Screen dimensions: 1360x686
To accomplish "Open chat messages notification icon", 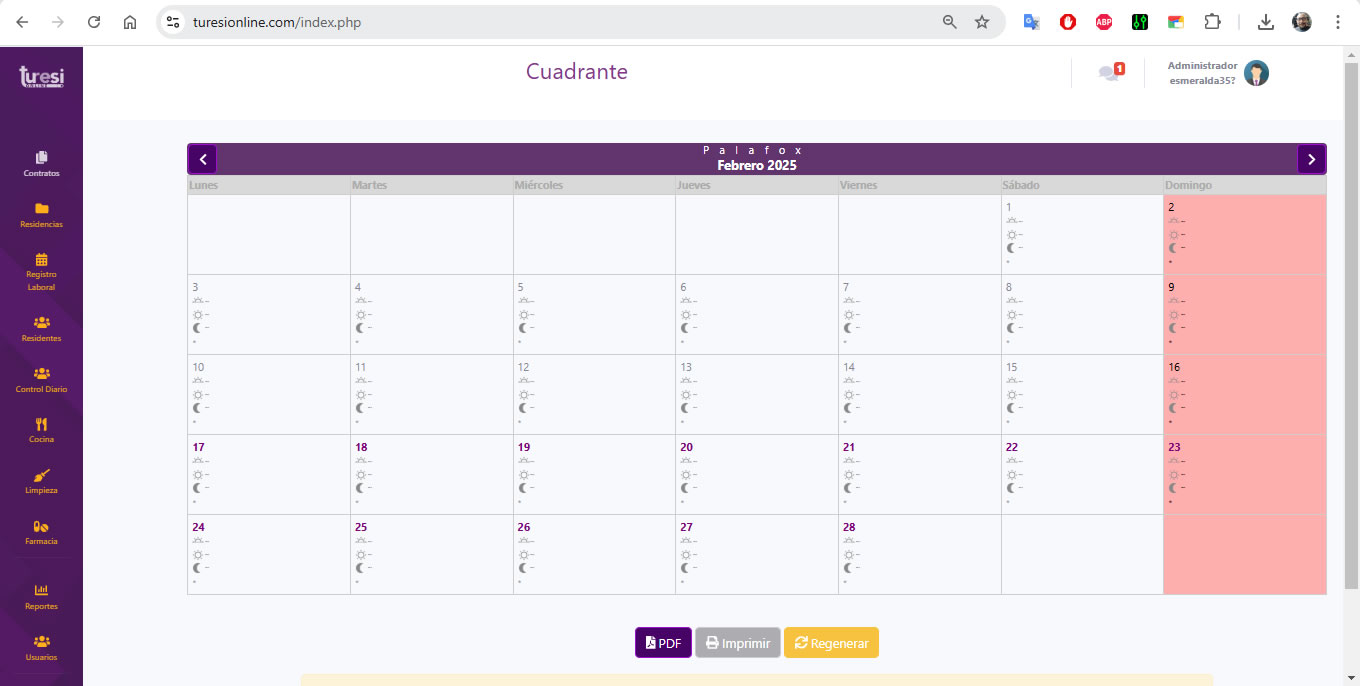I will (1110, 73).
